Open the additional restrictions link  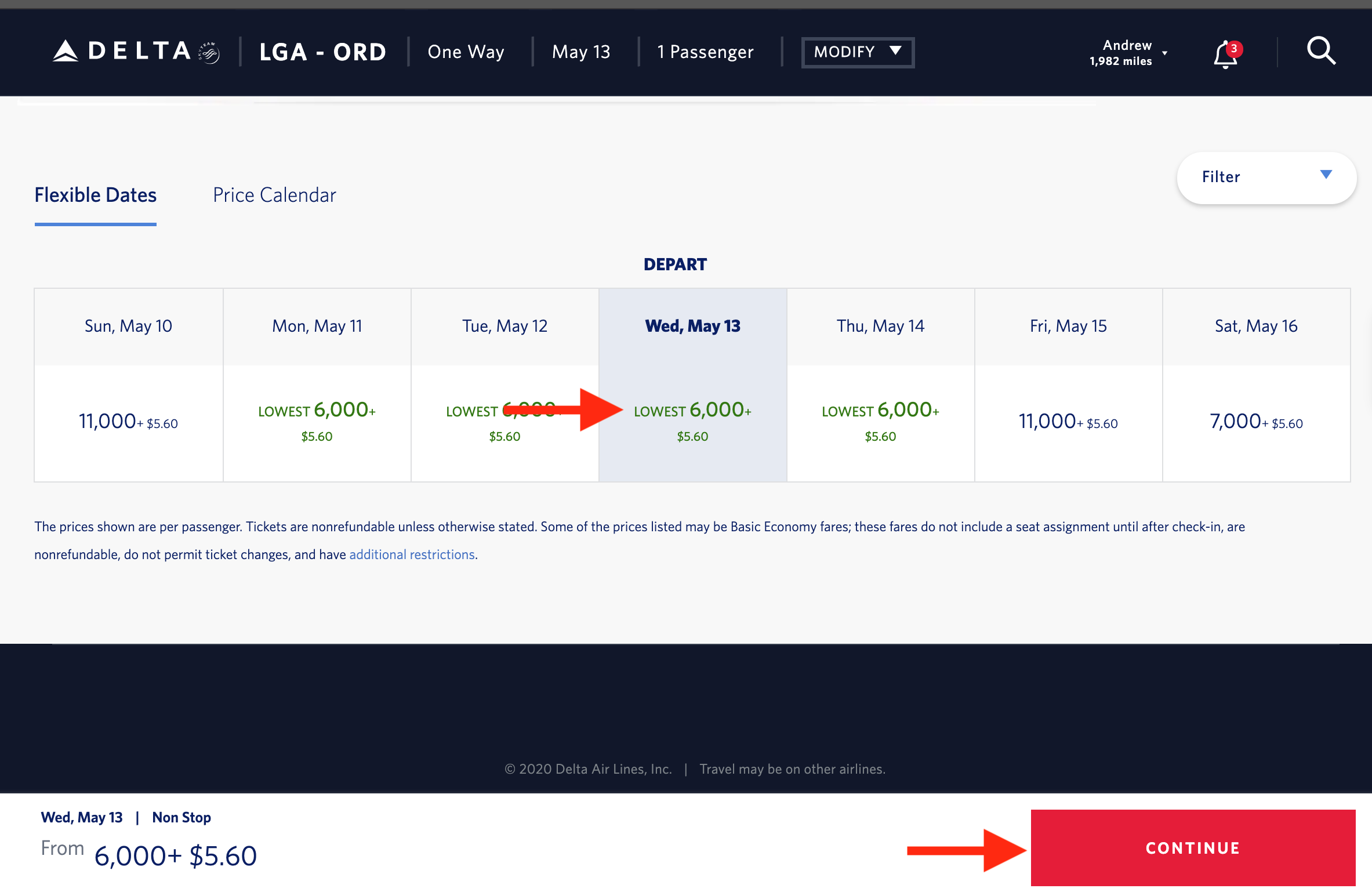[412, 554]
